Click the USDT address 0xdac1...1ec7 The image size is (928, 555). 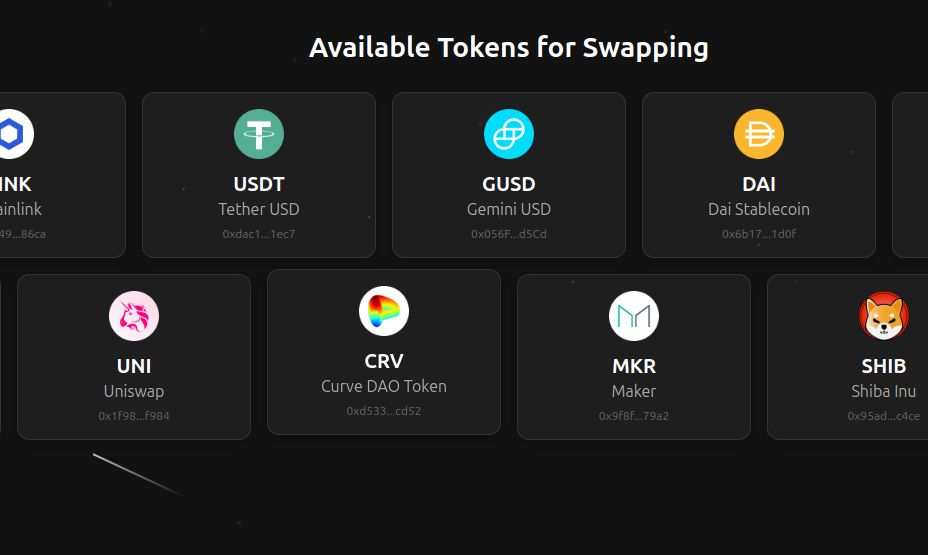click(259, 234)
